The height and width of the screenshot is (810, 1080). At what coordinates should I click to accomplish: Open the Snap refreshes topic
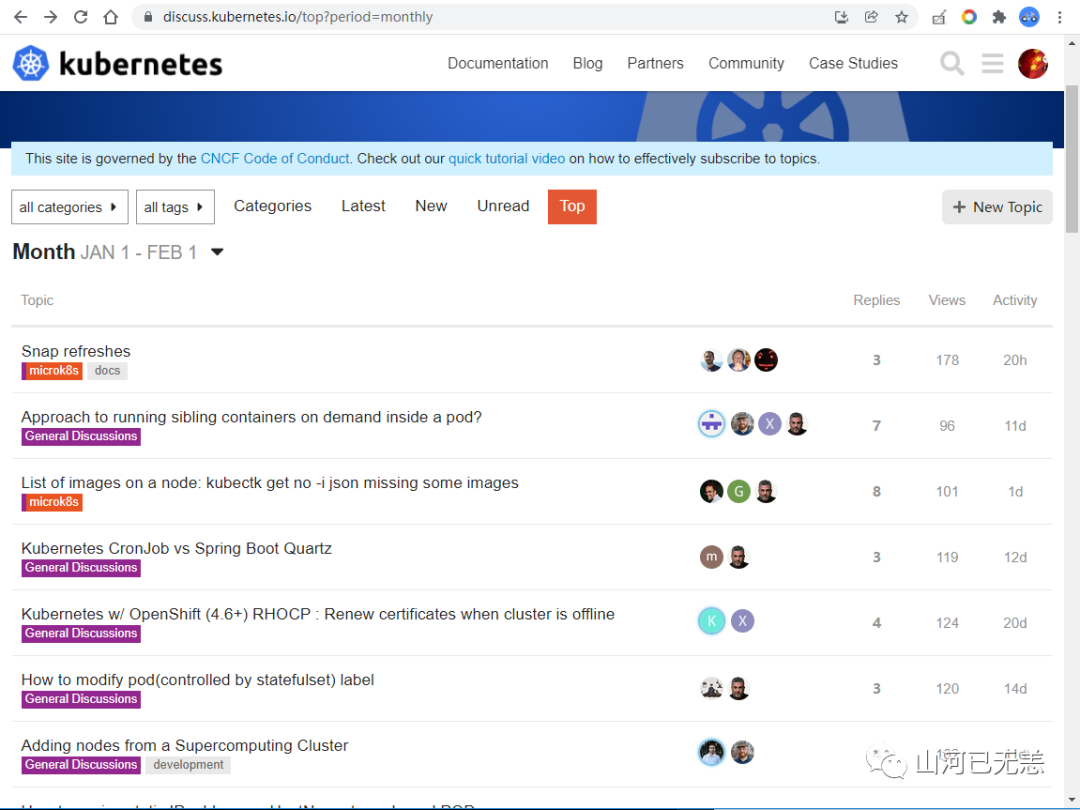point(76,351)
